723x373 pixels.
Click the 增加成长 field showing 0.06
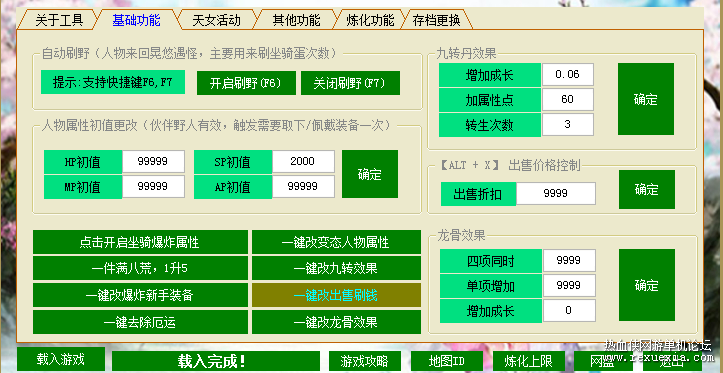click(568, 75)
